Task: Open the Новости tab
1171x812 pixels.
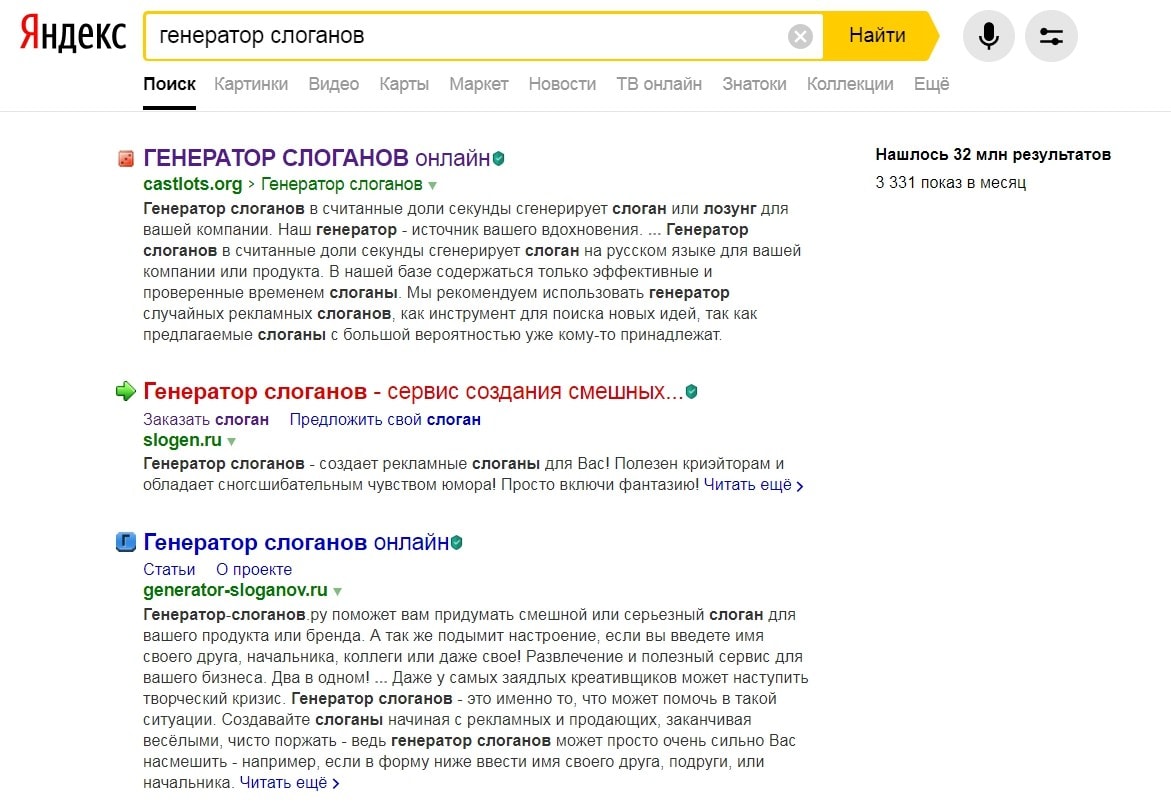Action: 562,84
